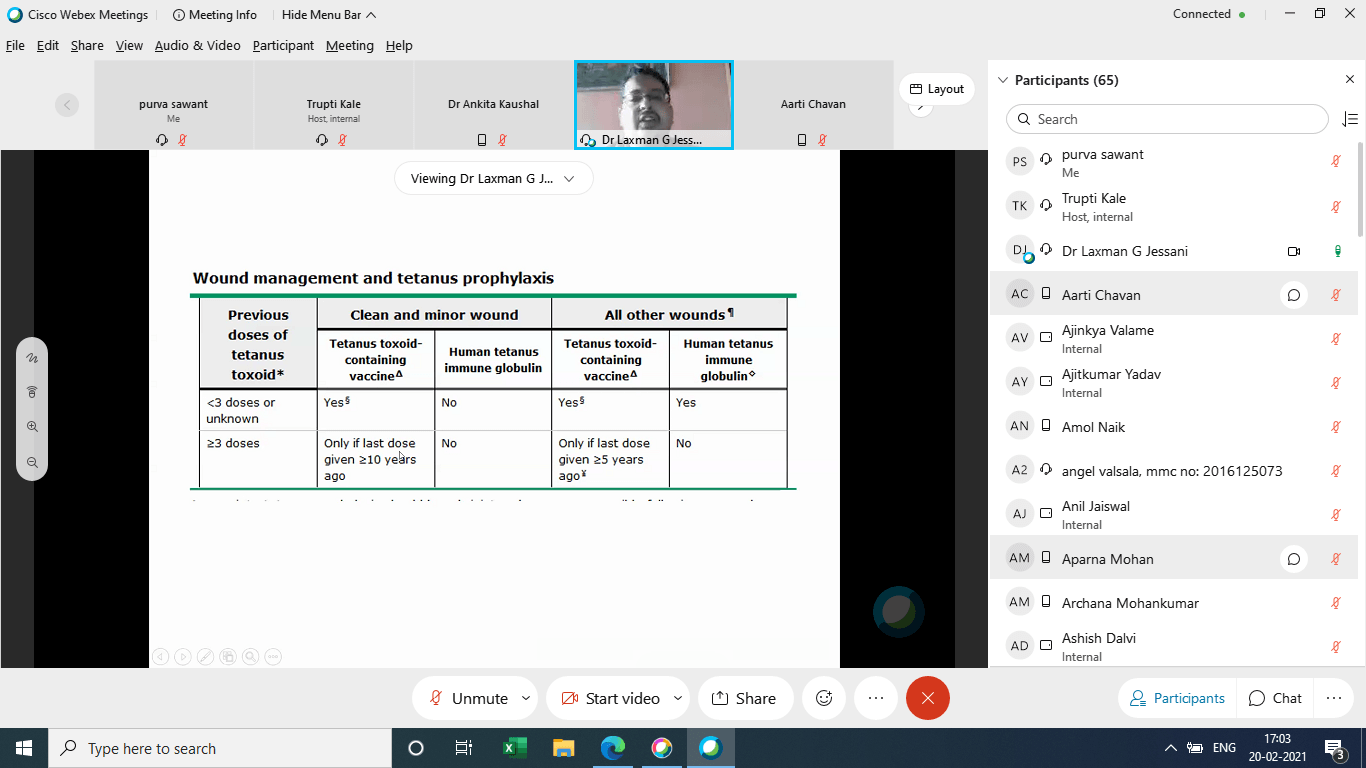
Task: Click the participants Search field
Action: coord(1167,119)
